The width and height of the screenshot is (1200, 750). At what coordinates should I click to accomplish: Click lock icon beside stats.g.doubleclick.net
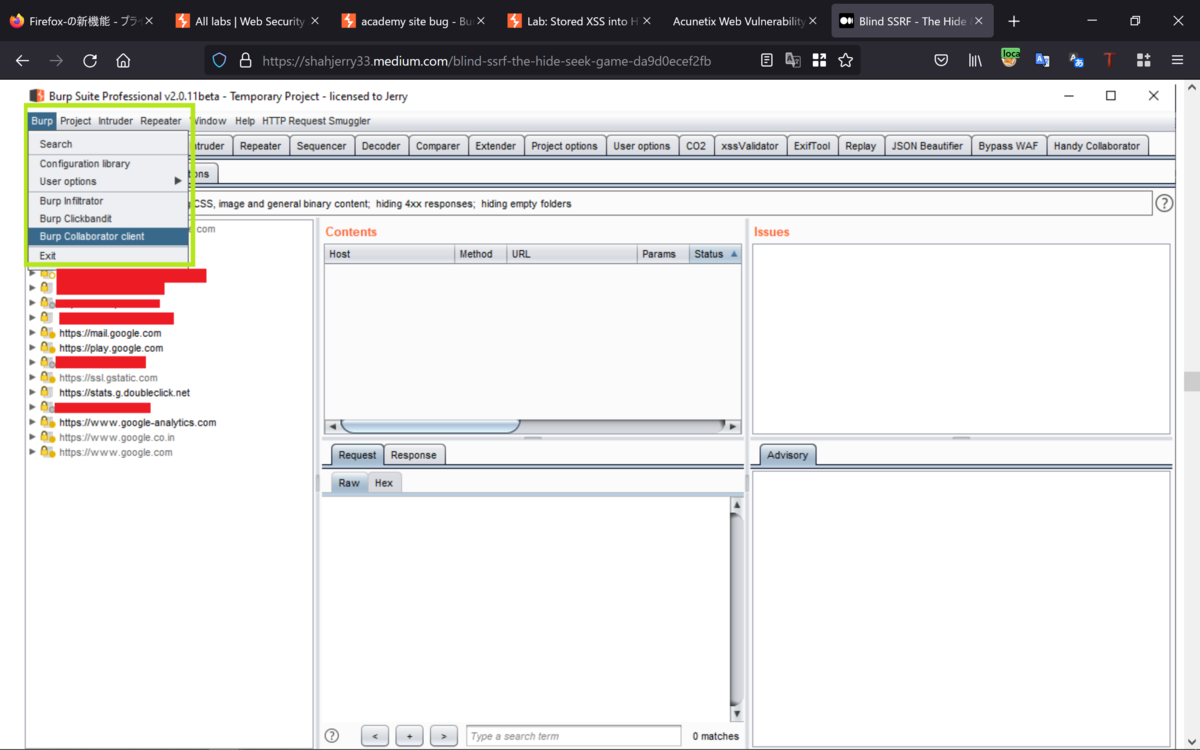pyautogui.click(x=46, y=393)
